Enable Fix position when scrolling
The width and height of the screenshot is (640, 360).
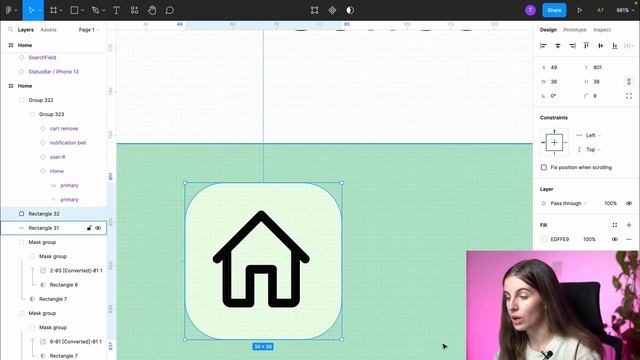click(x=544, y=167)
